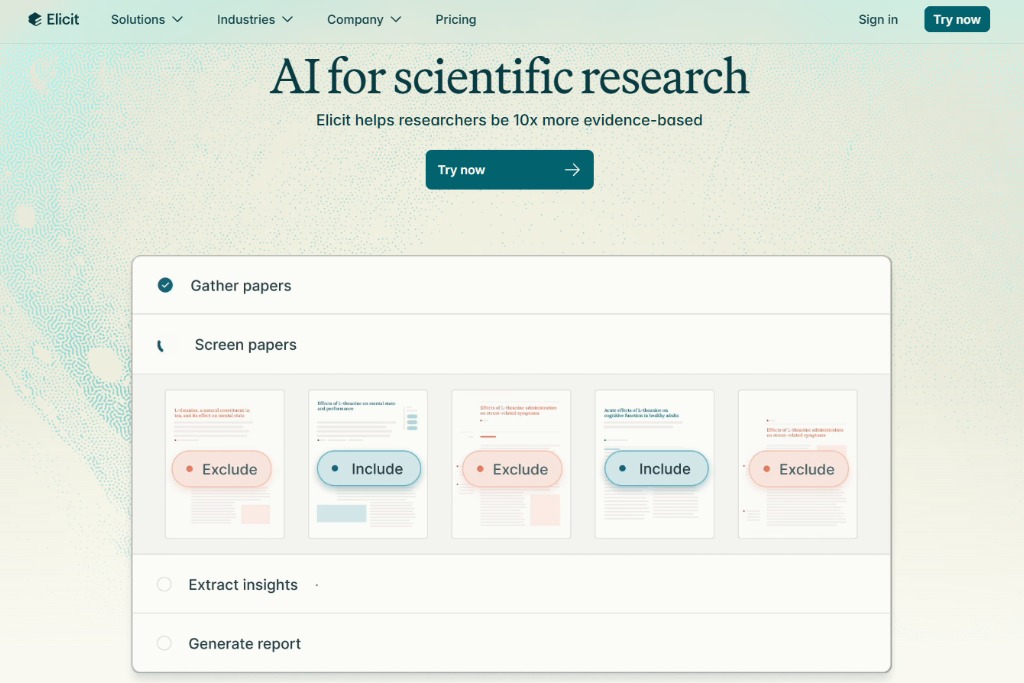
Task: Click the Elicit logo icon
Action: (x=35, y=19)
